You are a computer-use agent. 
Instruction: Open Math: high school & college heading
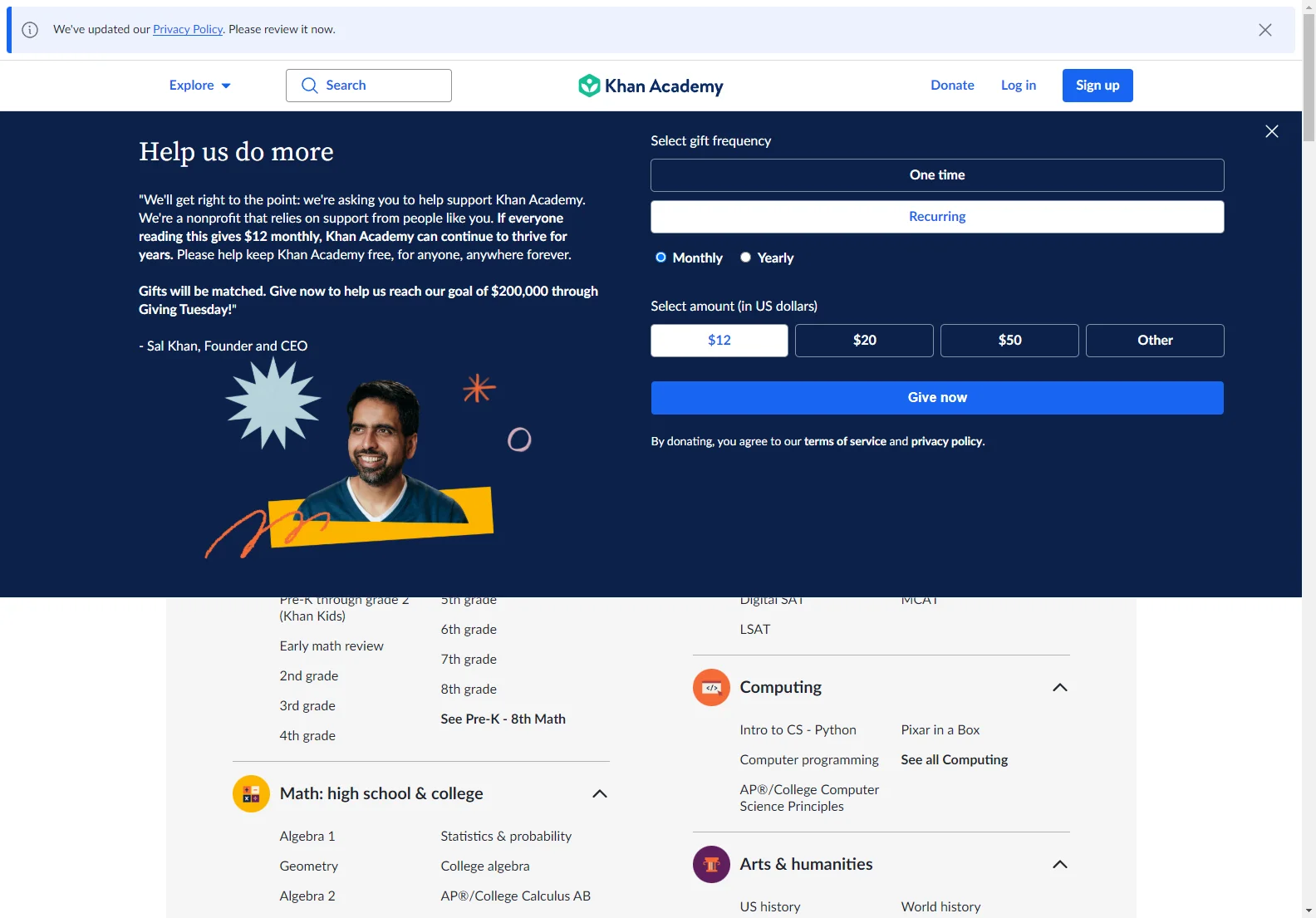[381, 794]
